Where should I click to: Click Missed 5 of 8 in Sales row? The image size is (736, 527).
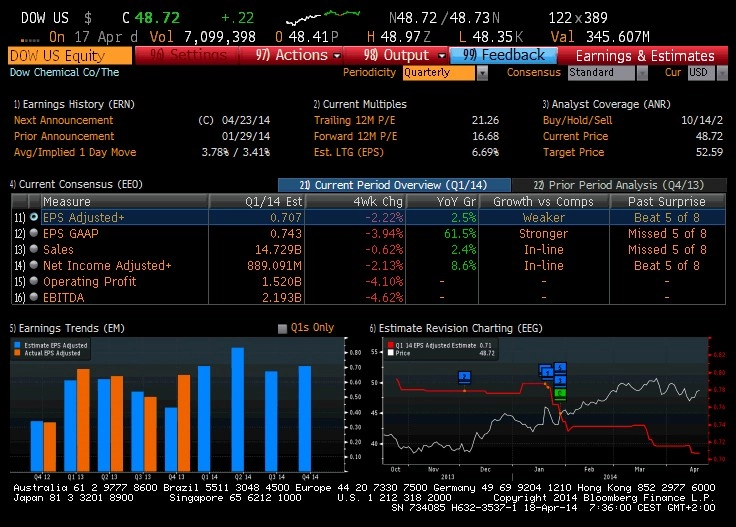(667, 250)
